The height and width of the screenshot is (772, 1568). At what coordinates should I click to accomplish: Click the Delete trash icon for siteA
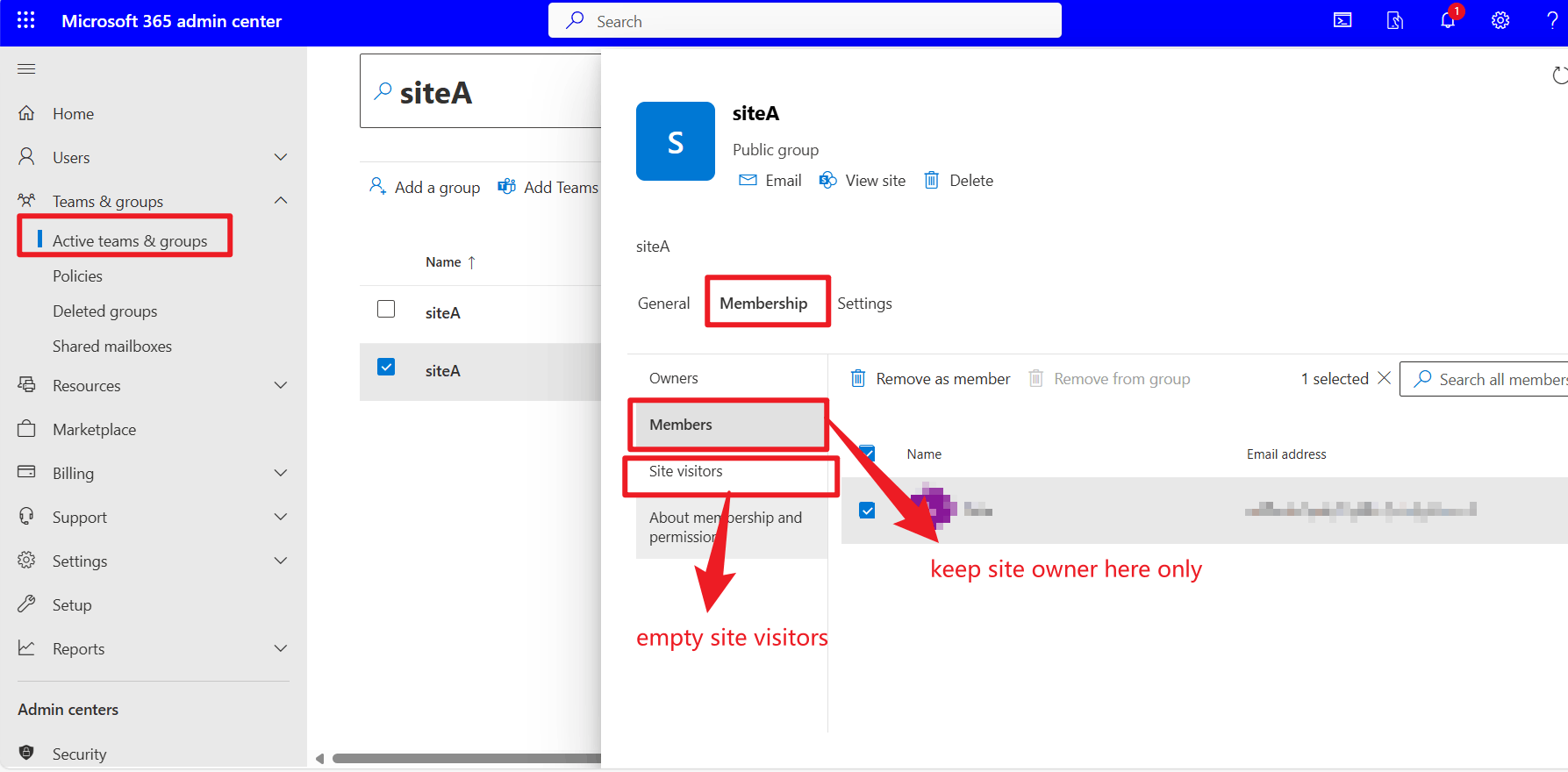click(x=931, y=180)
